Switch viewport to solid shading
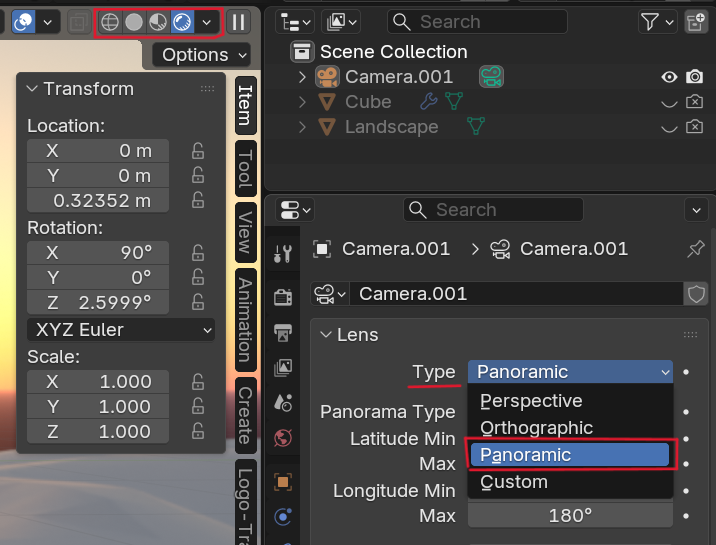This screenshot has height=545, width=716. click(x=133, y=21)
